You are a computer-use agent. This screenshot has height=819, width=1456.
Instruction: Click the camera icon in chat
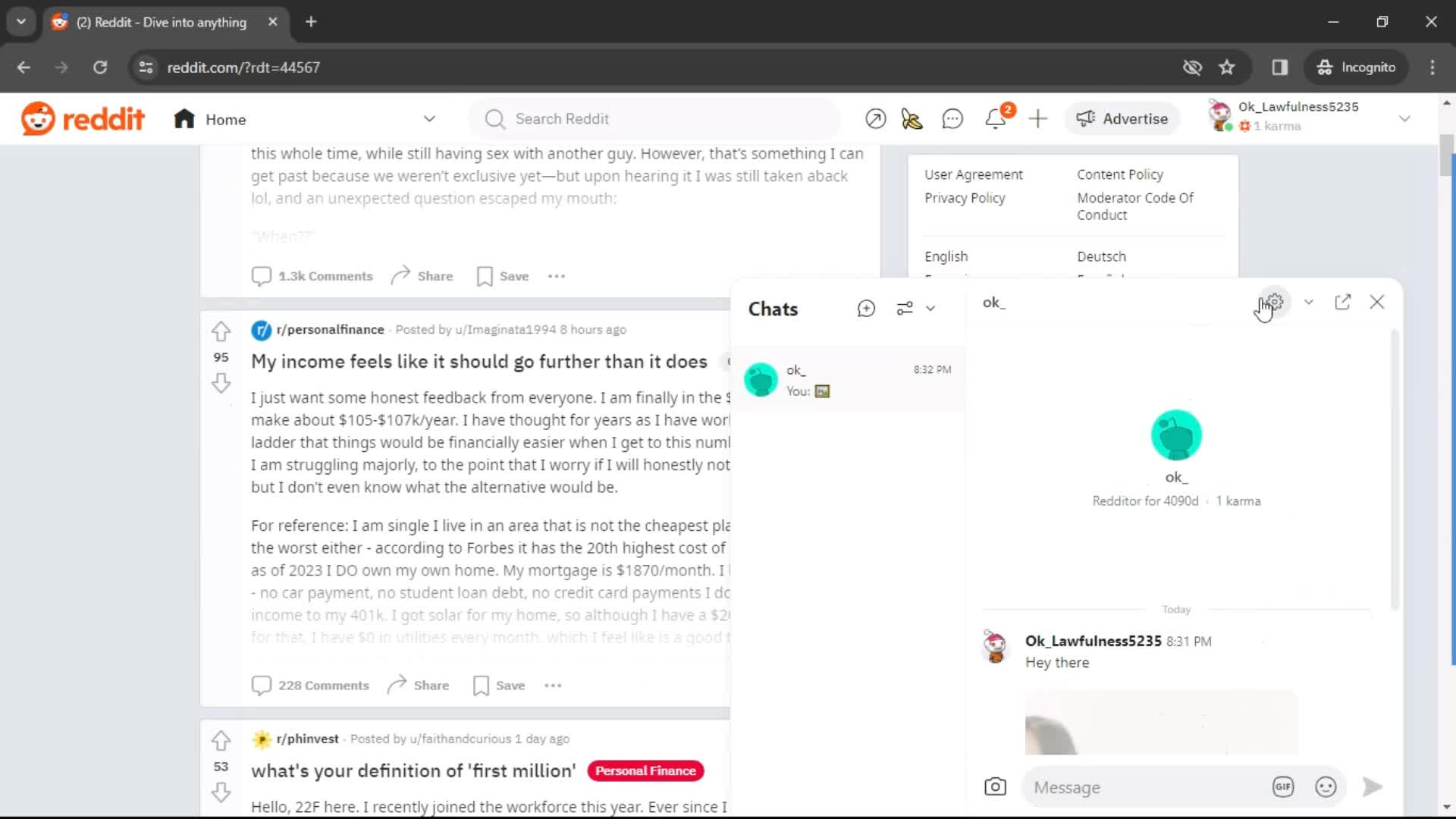tap(996, 787)
